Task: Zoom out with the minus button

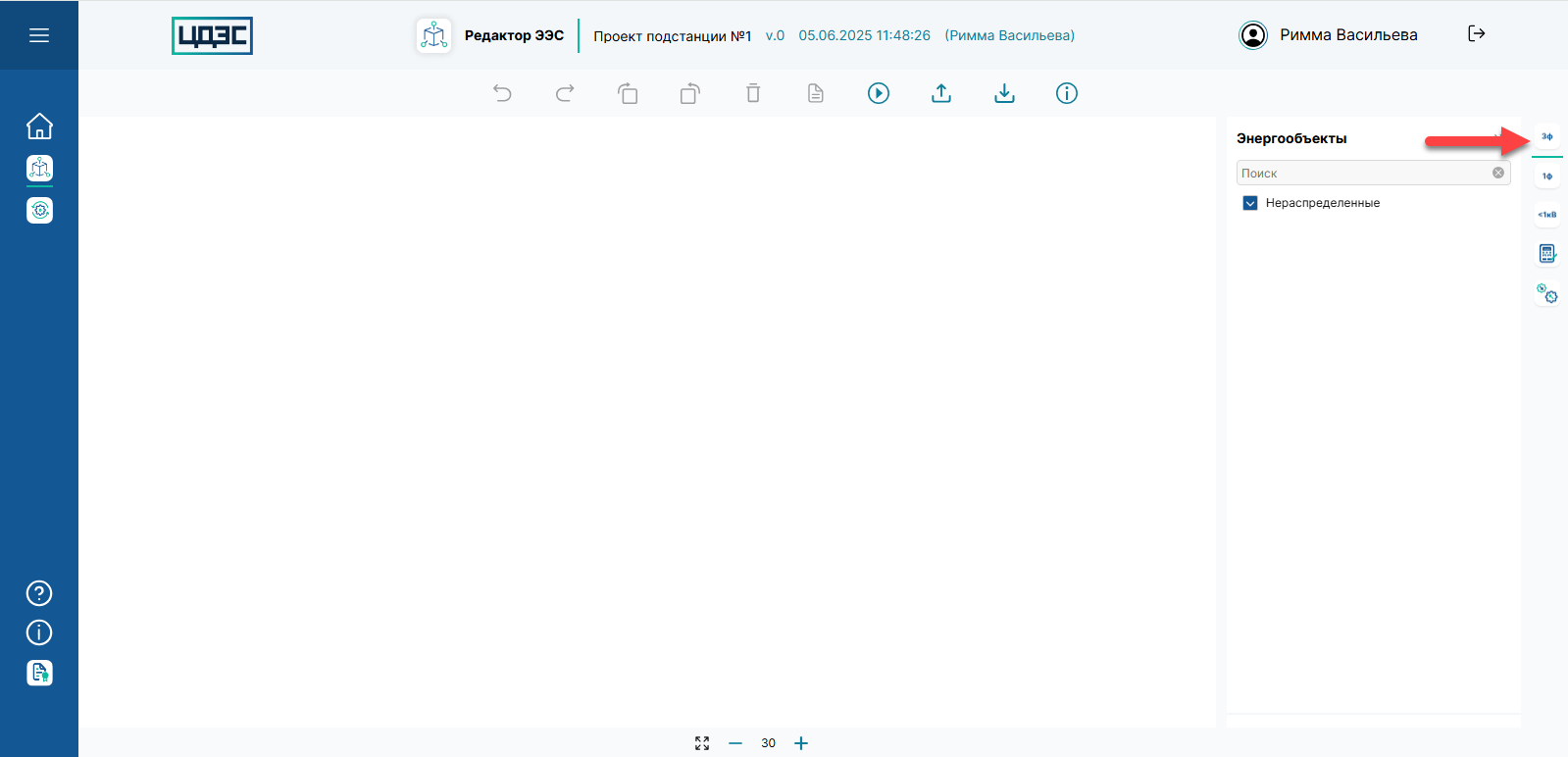Action: click(735, 743)
